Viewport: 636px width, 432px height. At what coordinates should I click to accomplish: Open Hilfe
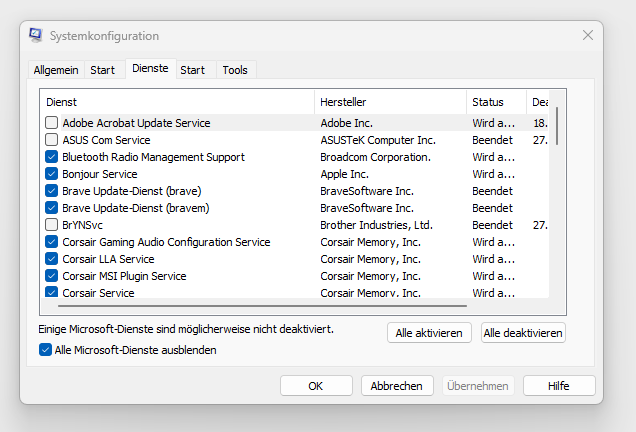(559, 385)
